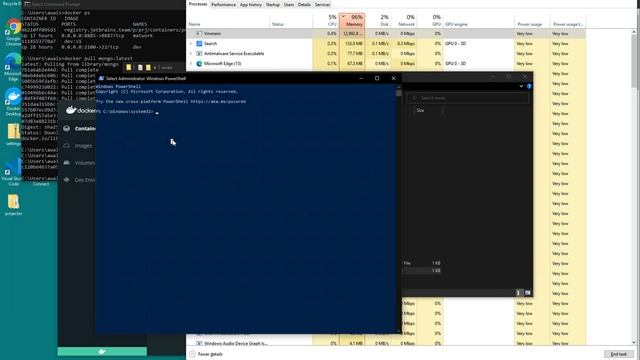Sort by the Power usage column
Screen dimensions: 640x360
coord(532,20)
